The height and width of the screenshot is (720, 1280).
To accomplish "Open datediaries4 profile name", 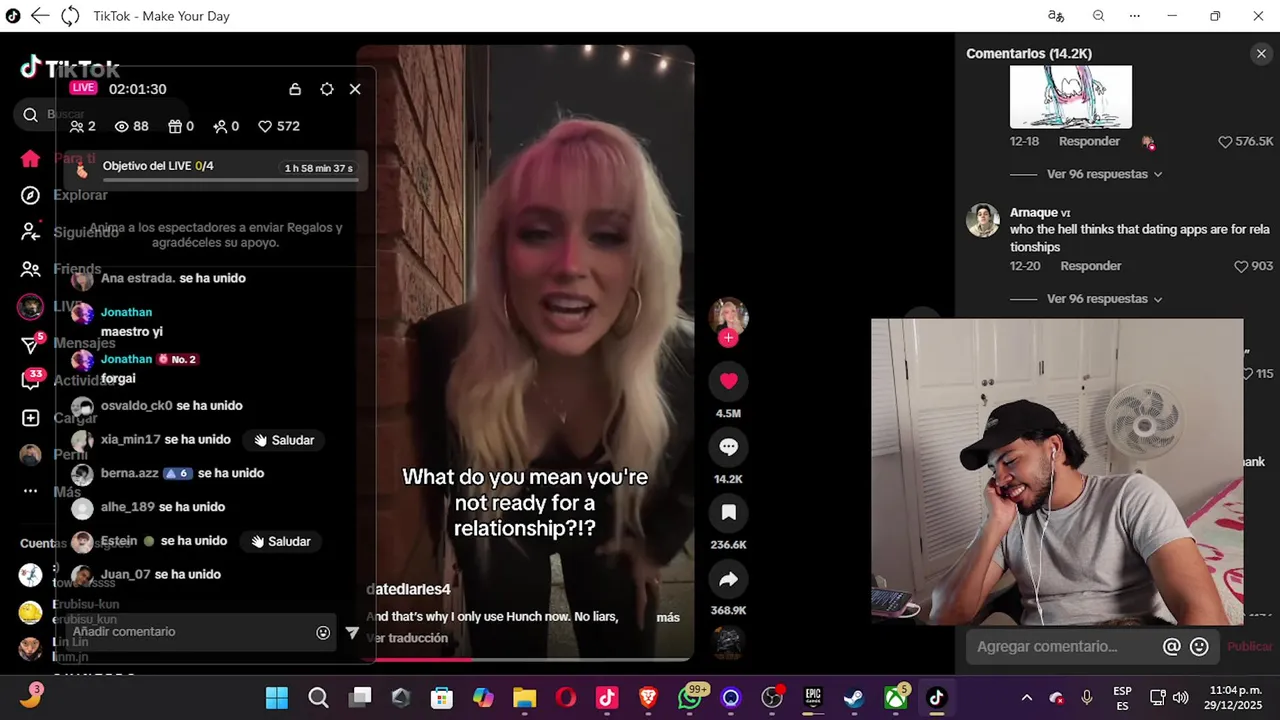I will [408, 589].
